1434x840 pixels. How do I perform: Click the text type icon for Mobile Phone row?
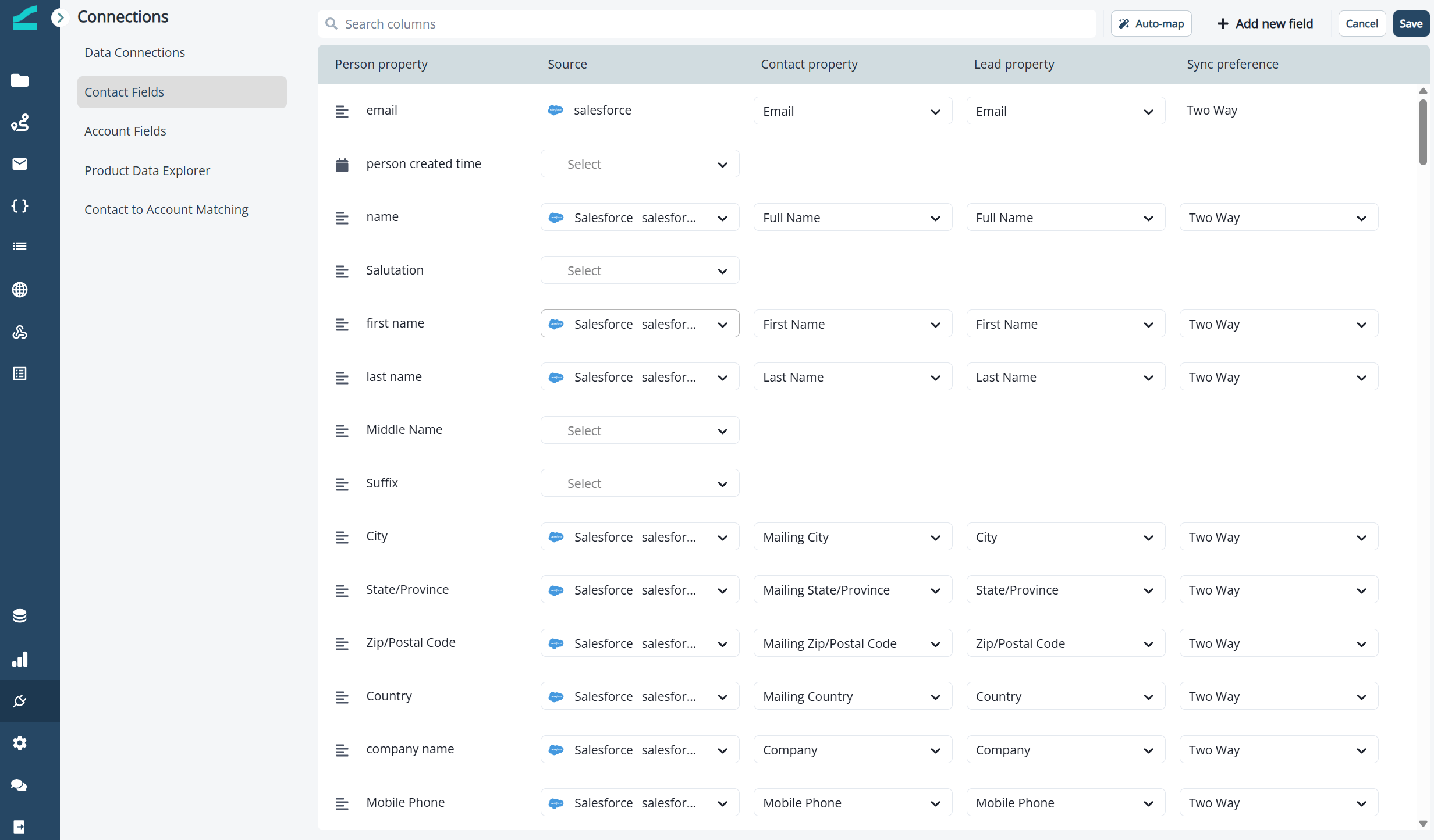[342, 804]
